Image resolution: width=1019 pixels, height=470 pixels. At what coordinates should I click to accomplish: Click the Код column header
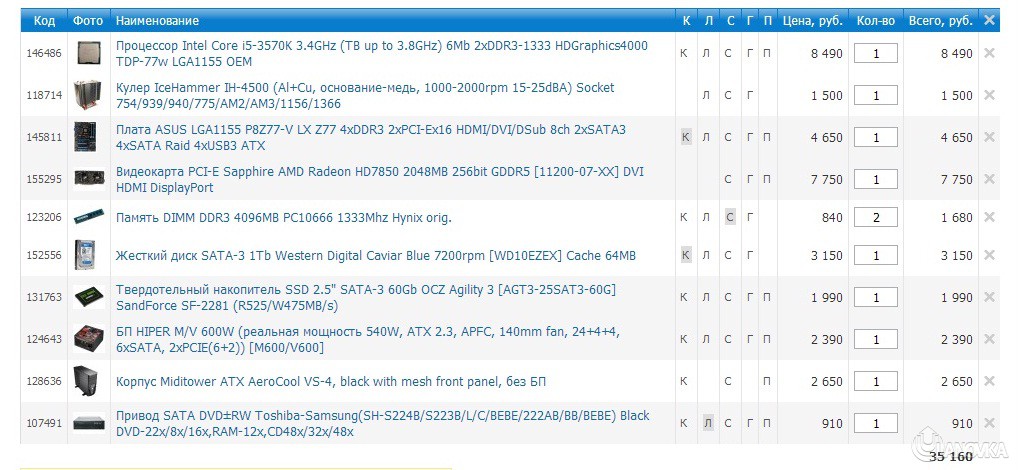click(x=44, y=21)
